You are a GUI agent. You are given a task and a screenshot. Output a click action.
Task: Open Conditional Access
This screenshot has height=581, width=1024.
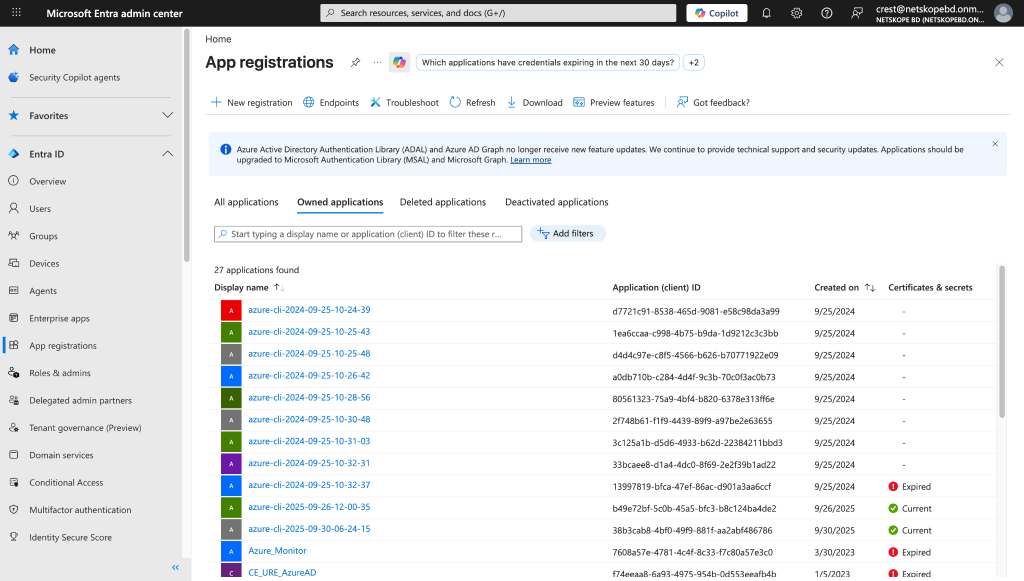[x=66, y=483]
